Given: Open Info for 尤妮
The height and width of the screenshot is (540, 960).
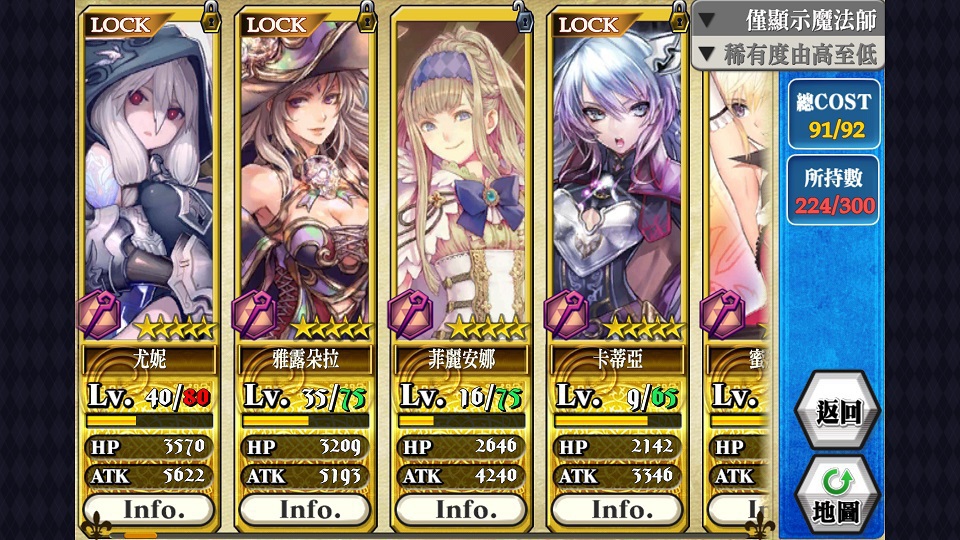Looking at the screenshot, I should coord(149,509).
